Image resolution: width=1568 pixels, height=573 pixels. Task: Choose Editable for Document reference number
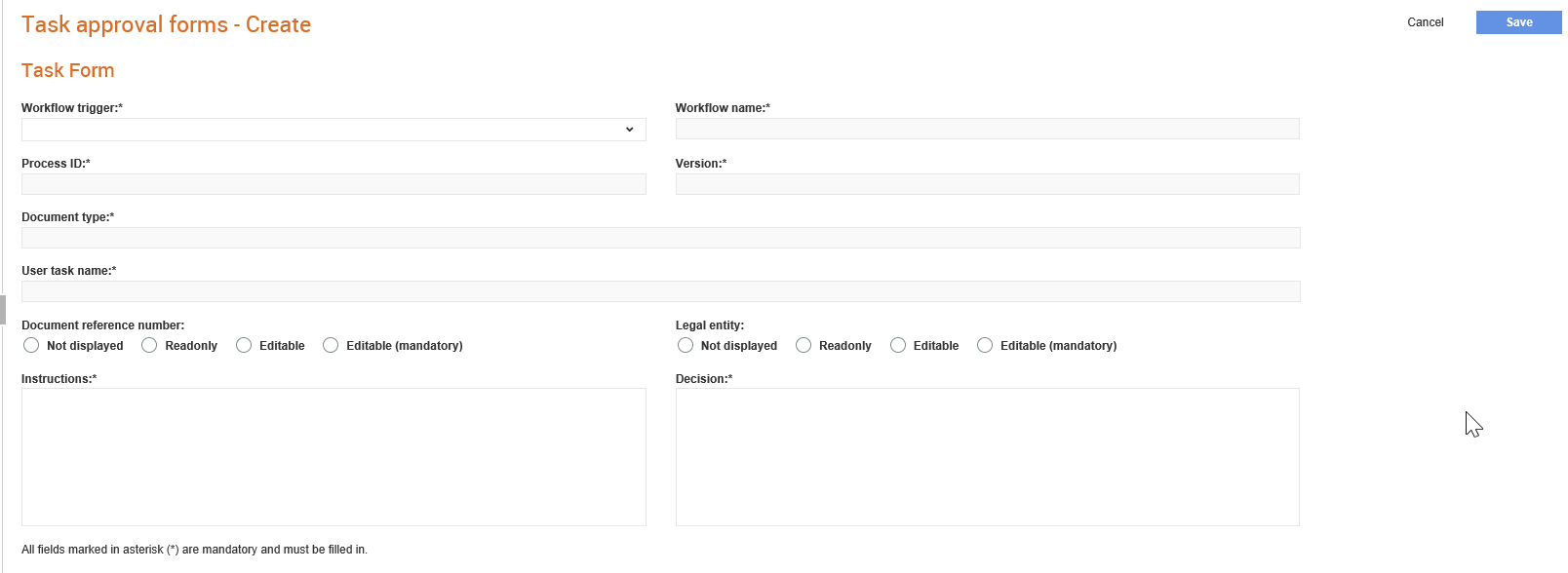pyautogui.click(x=244, y=345)
